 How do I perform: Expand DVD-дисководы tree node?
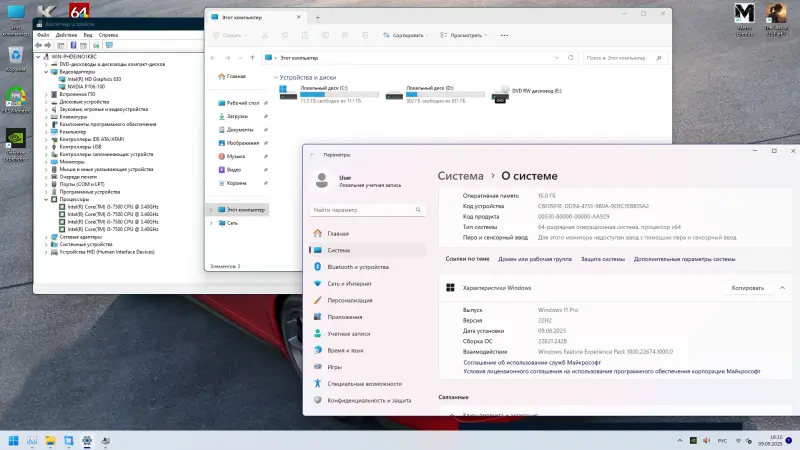[46, 64]
